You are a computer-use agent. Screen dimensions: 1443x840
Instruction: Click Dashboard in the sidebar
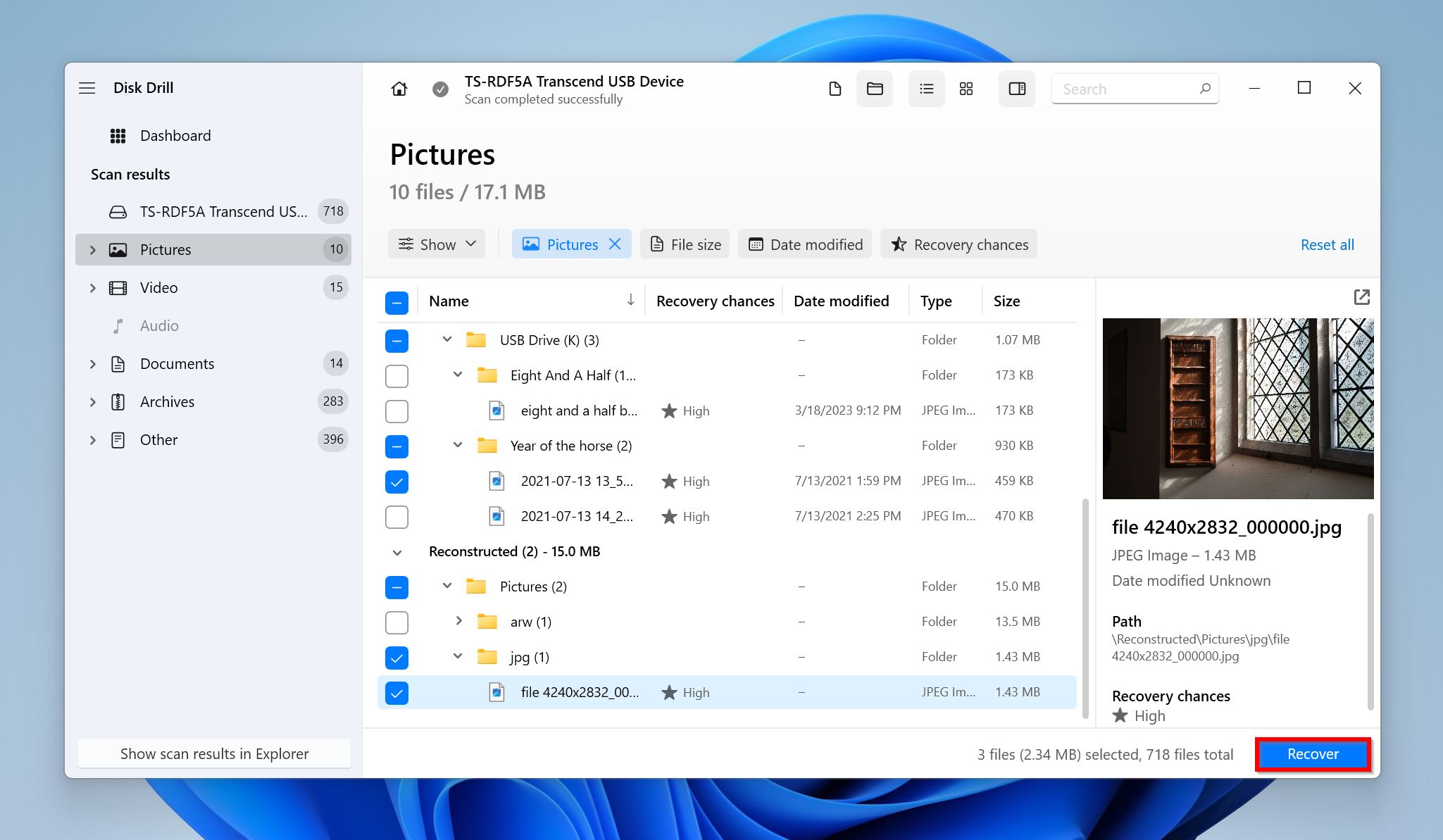pos(176,135)
